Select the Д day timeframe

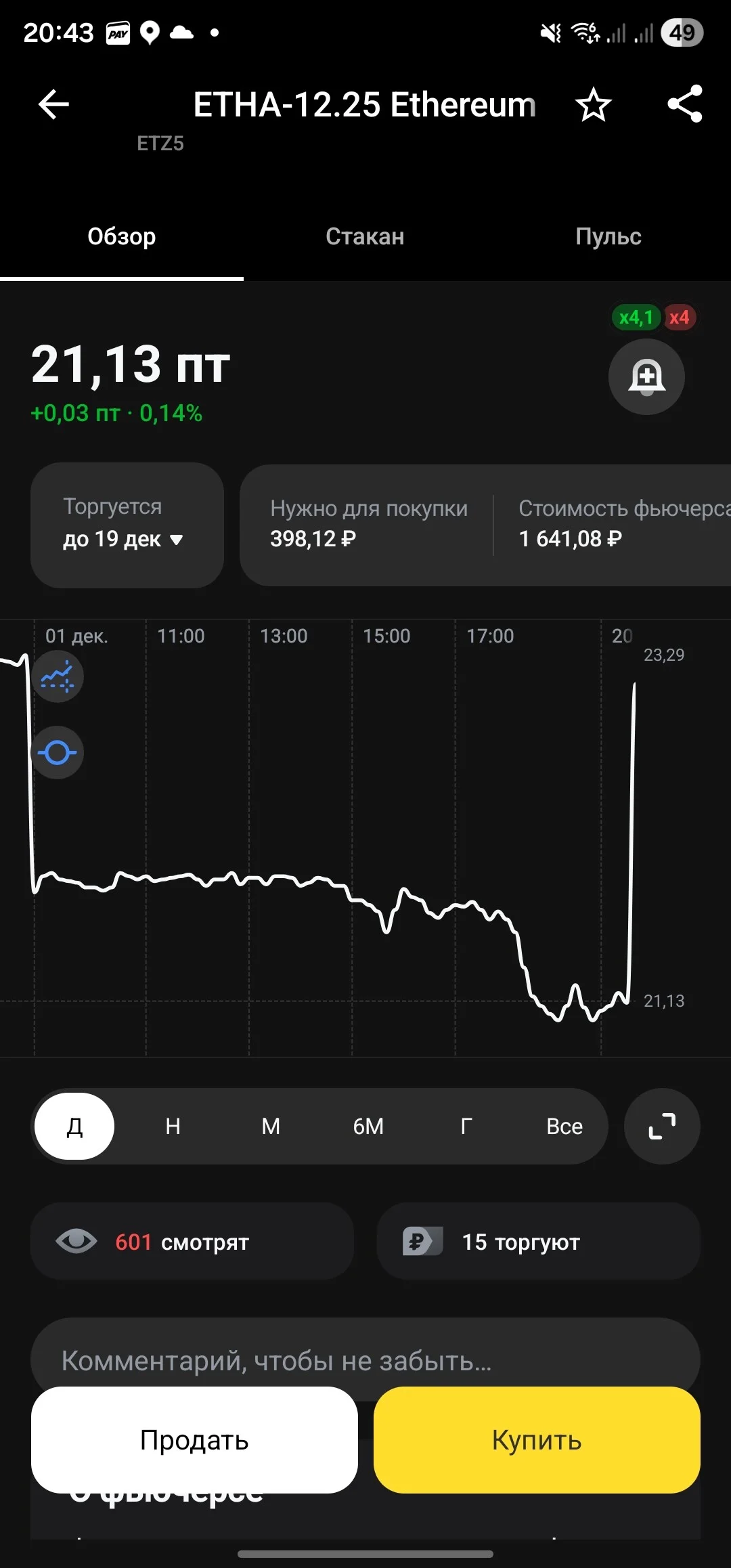[x=74, y=1126]
